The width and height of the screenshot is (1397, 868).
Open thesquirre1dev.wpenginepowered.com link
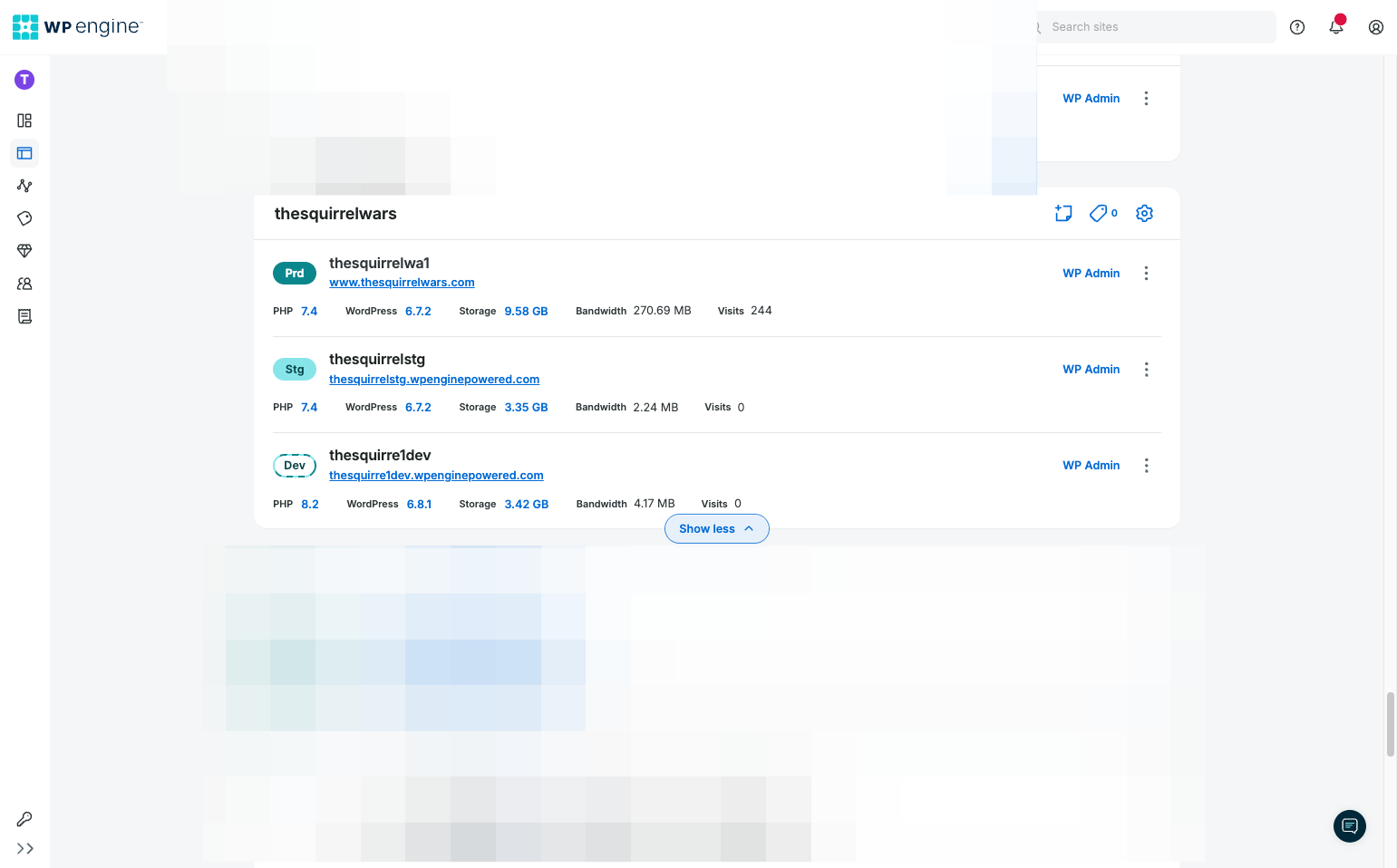click(x=436, y=476)
